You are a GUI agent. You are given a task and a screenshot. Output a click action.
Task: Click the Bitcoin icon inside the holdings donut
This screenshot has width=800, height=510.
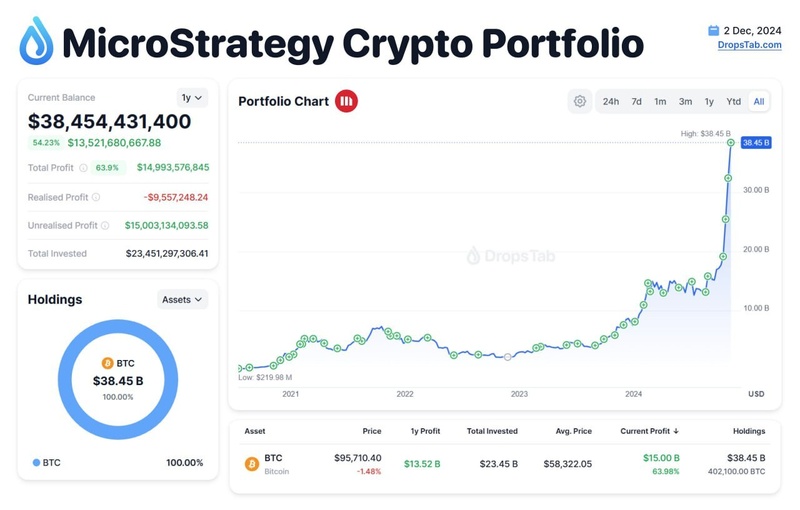[x=108, y=364]
